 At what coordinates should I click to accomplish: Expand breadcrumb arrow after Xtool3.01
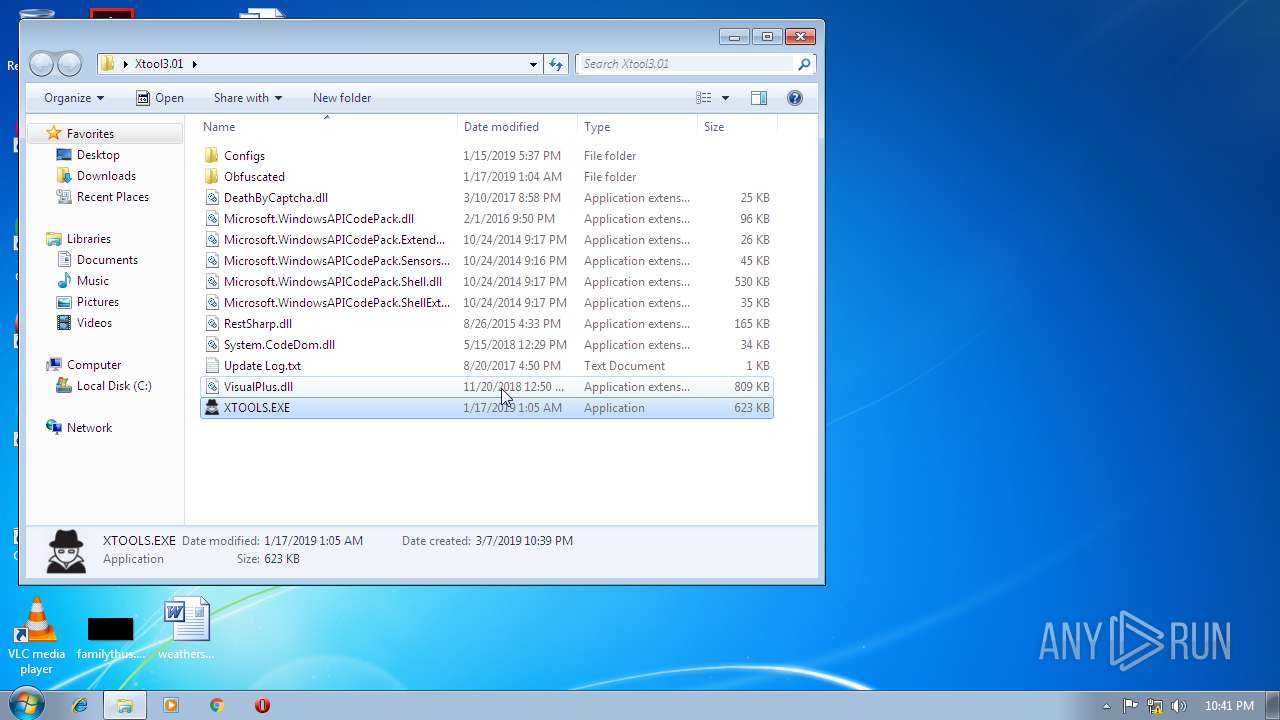tap(194, 64)
